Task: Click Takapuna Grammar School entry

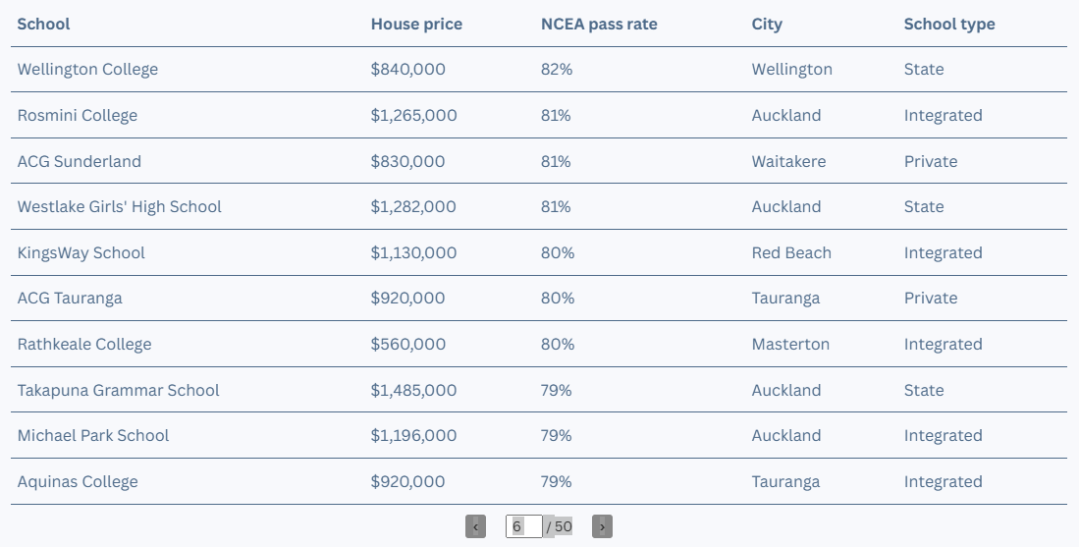Action: coord(118,390)
